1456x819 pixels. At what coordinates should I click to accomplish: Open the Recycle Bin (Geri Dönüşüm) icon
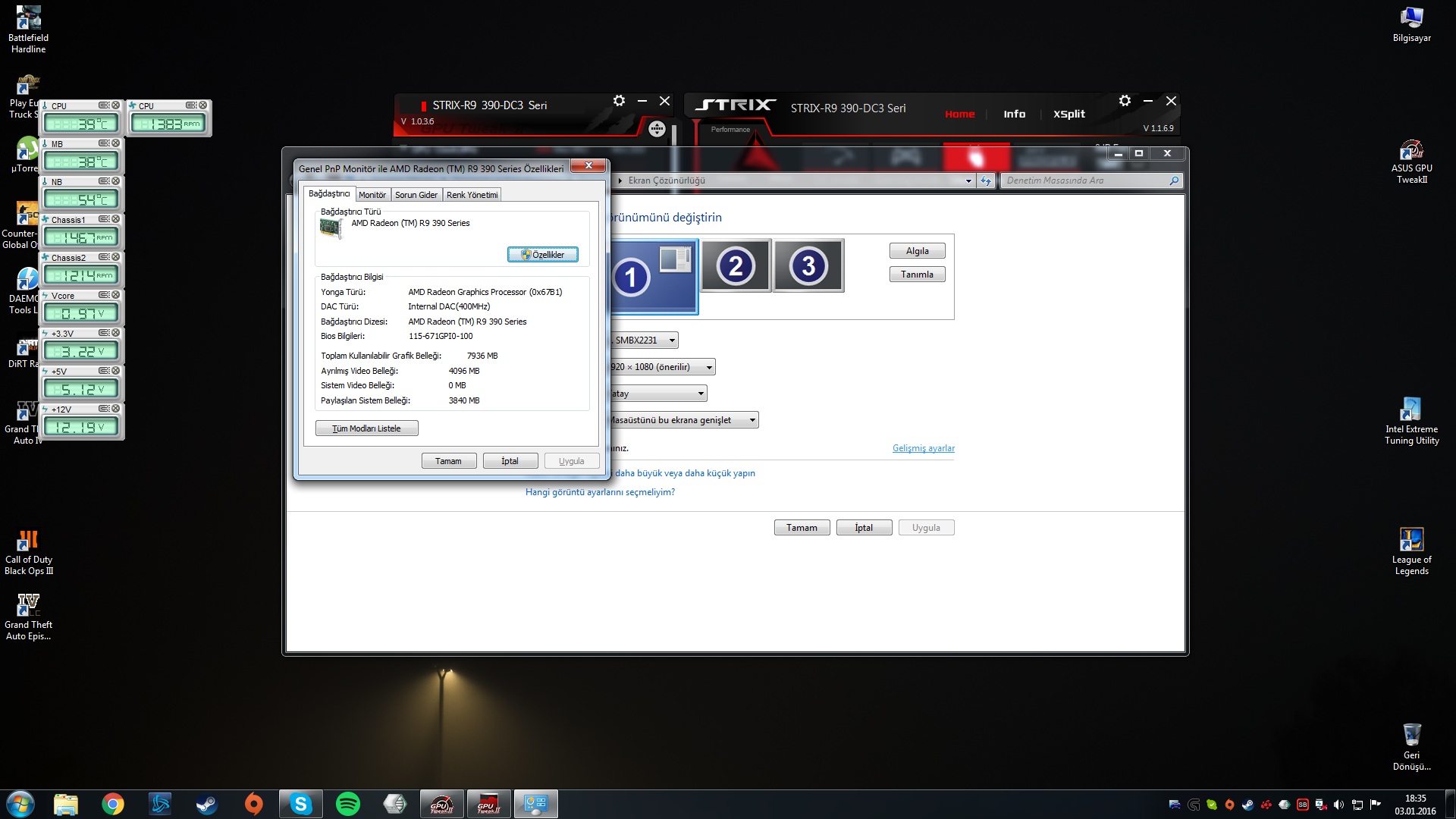(x=1411, y=746)
